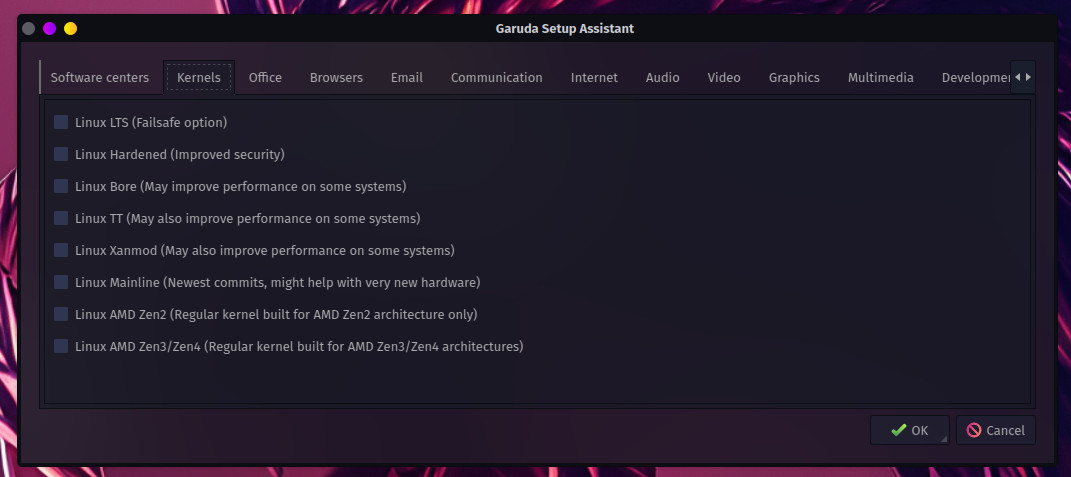Click the purple window control dot
The width and height of the screenshot is (1071, 477).
(x=49, y=29)
